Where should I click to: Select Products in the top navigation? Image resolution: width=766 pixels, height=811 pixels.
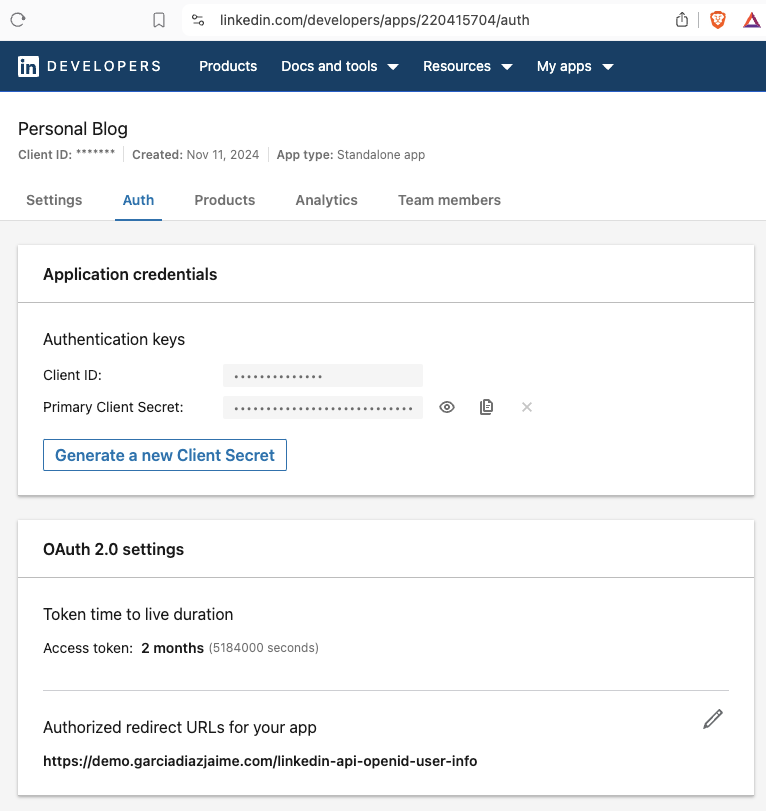228,66
